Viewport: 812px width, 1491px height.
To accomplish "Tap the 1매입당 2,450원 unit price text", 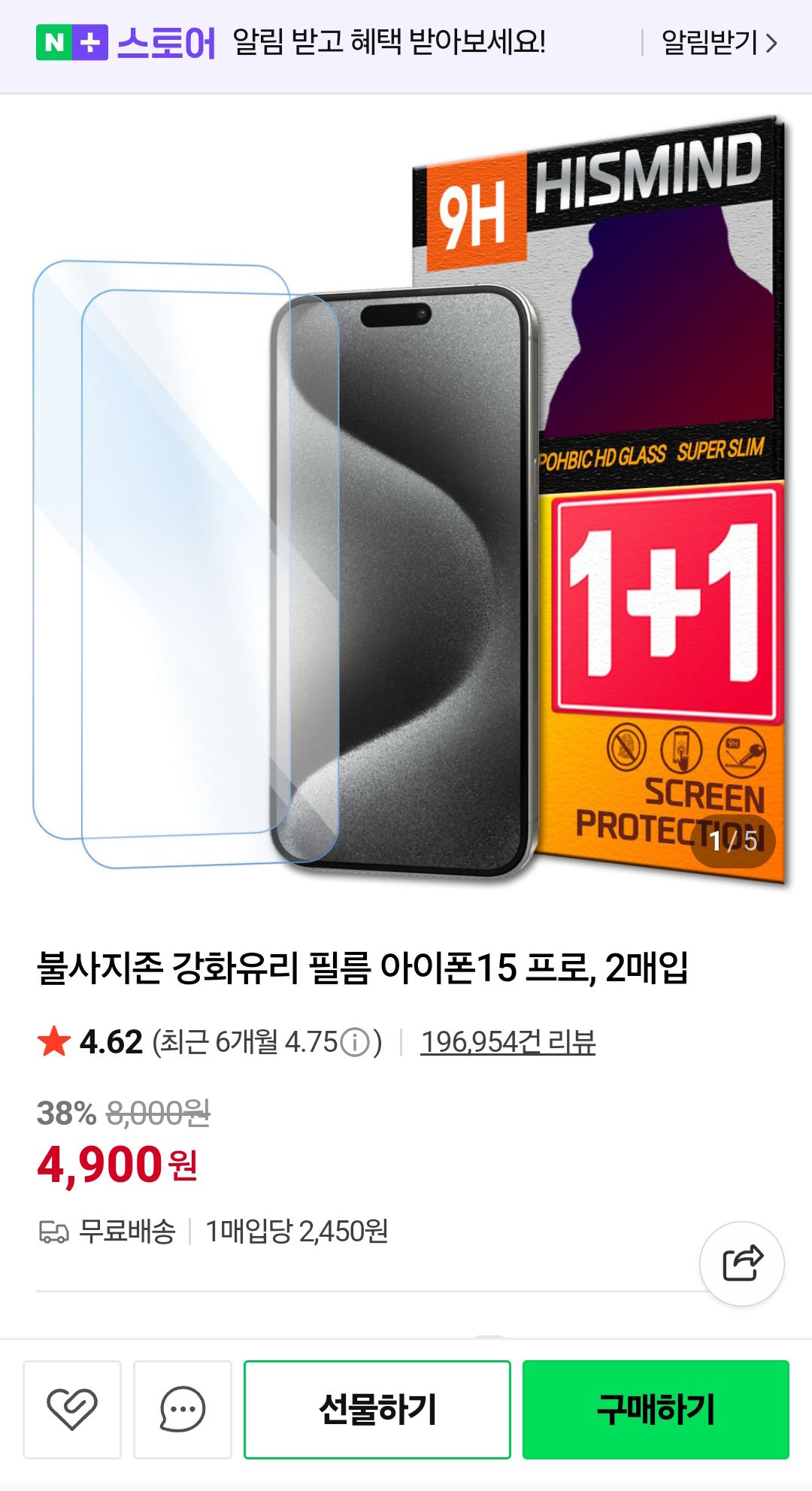I will point(296,1232).
